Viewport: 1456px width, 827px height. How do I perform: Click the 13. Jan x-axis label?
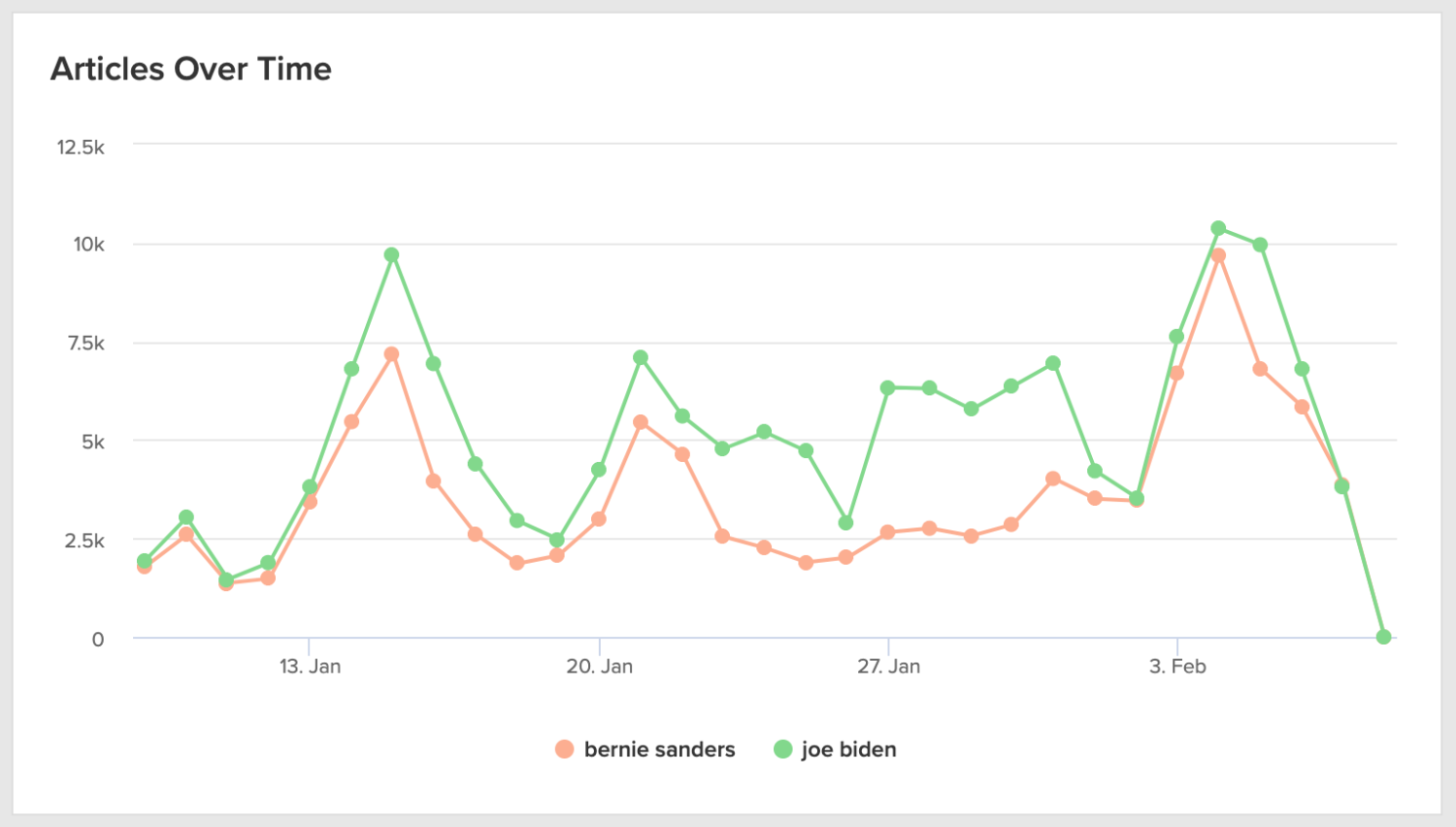click(310, 667)
